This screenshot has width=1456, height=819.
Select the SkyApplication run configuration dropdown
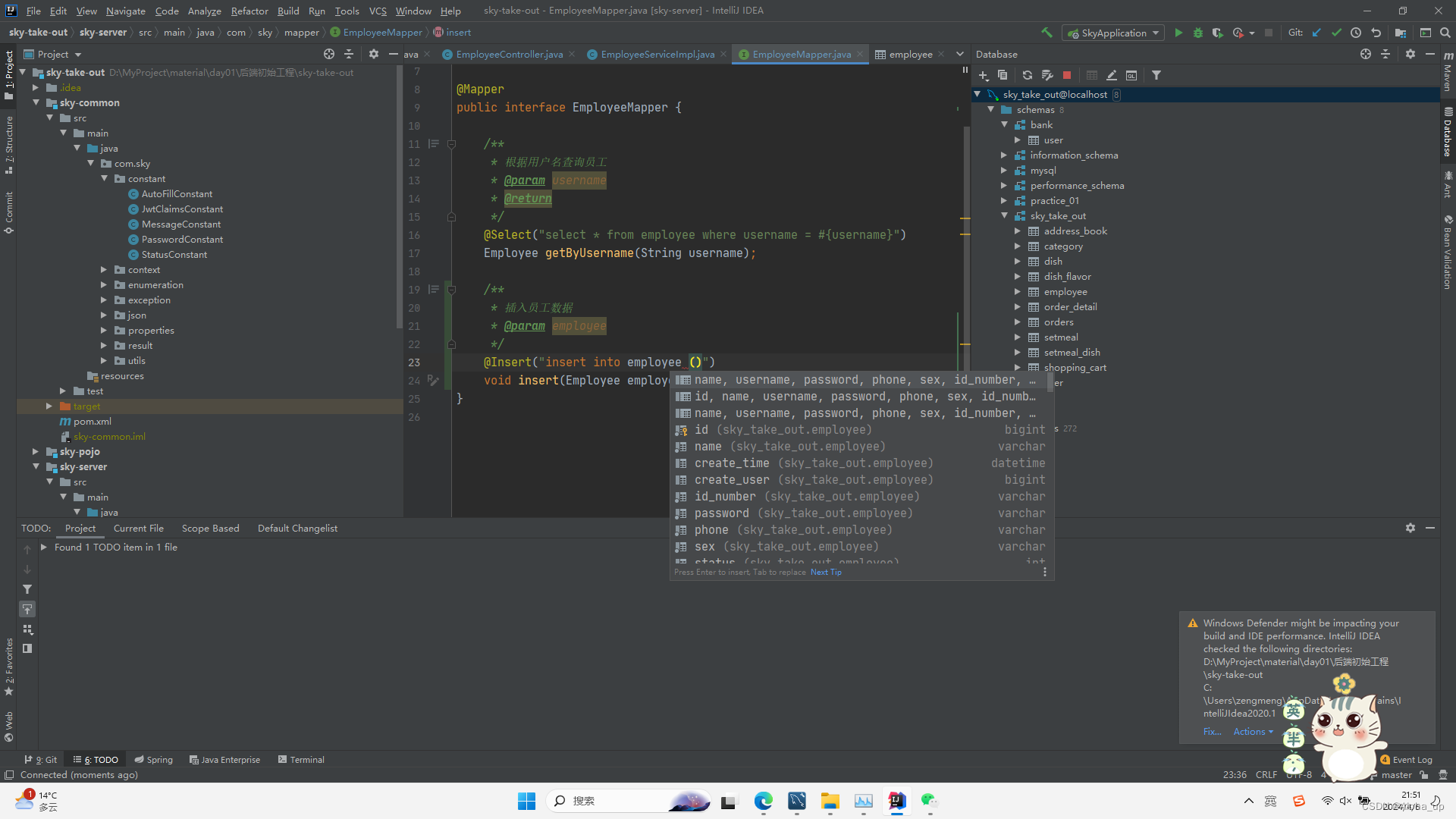(x=1112, y=34)
